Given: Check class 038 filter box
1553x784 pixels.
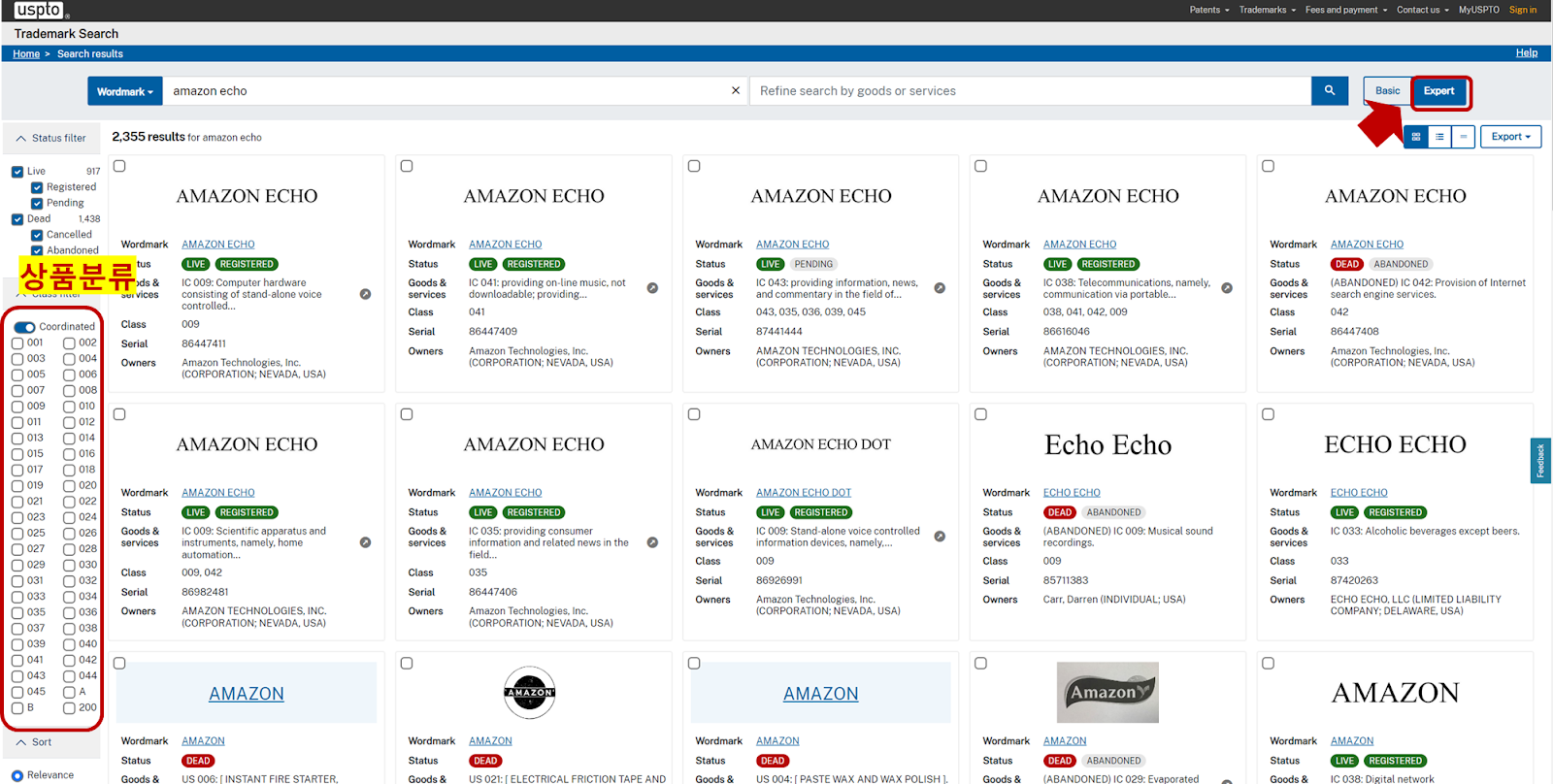Looking at the screenshot, I should point(70,628).
